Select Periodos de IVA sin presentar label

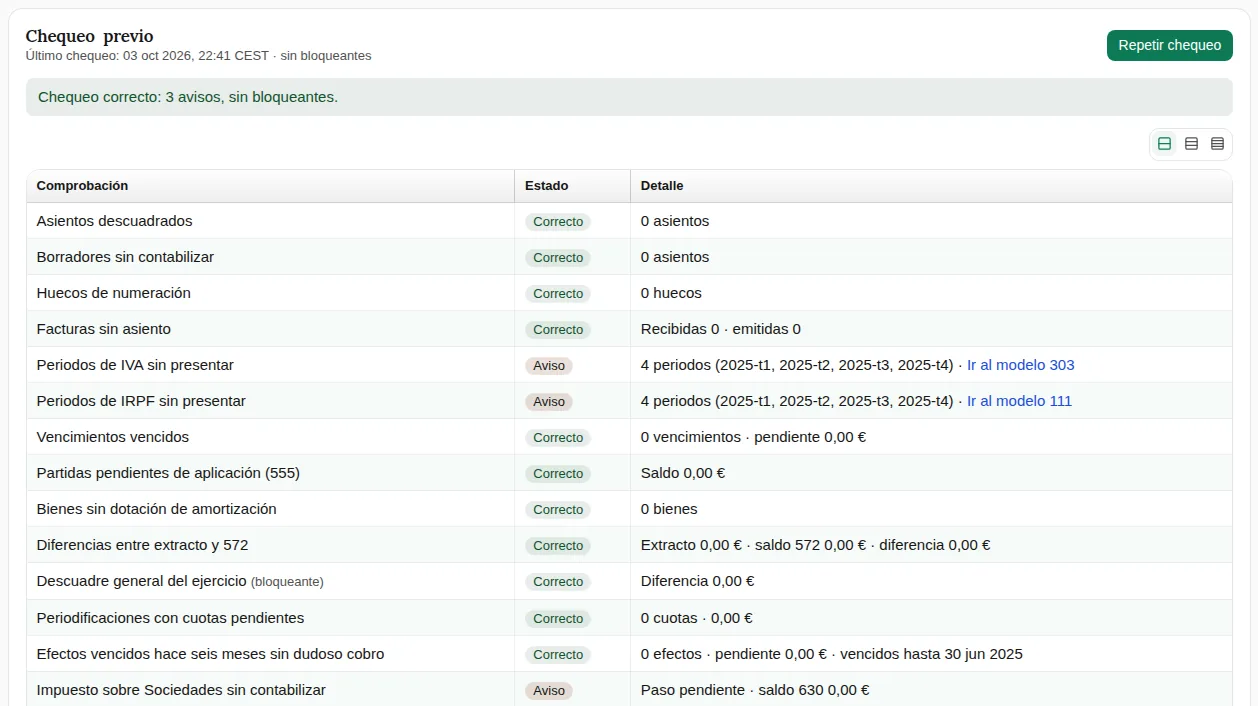click(135, 365)
